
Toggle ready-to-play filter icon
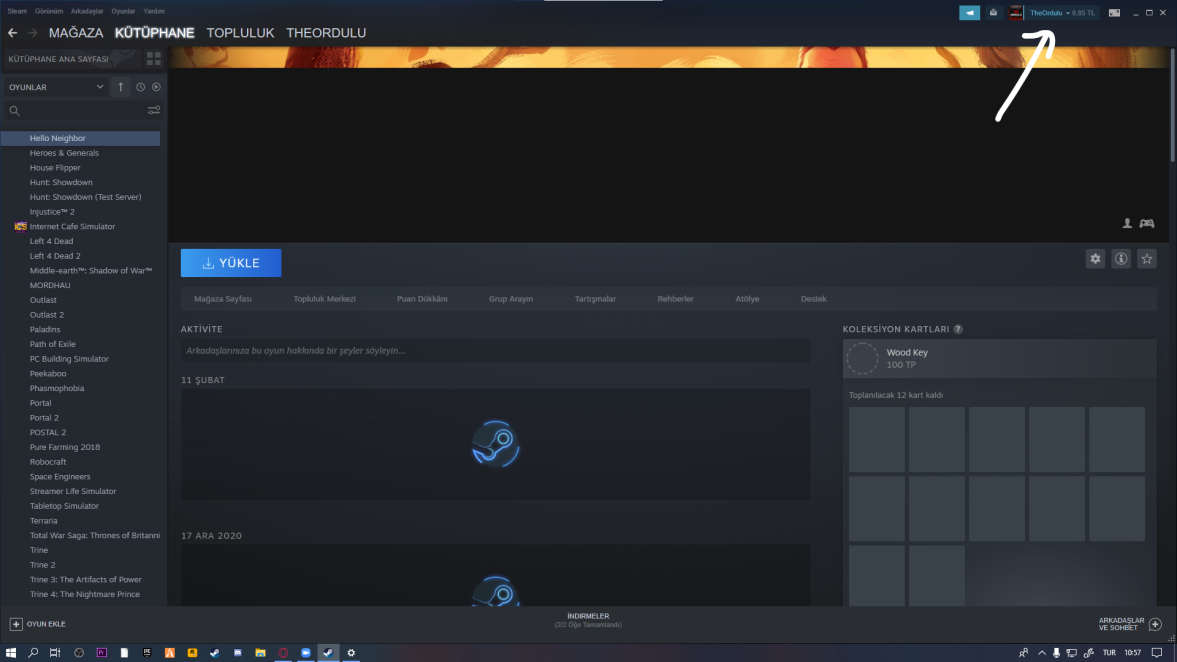click(156, 87)
